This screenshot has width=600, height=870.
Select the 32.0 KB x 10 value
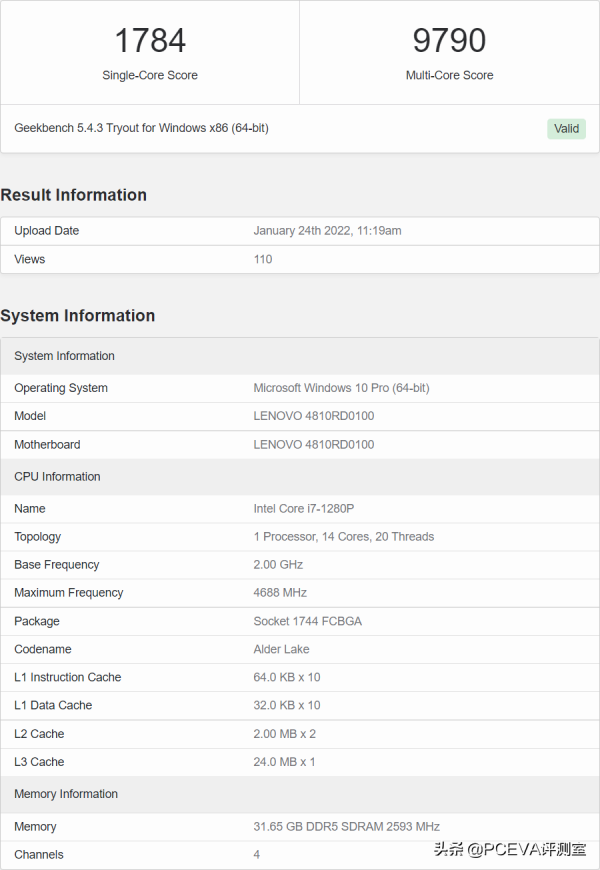pyautogui.click(x=287, y=705)
